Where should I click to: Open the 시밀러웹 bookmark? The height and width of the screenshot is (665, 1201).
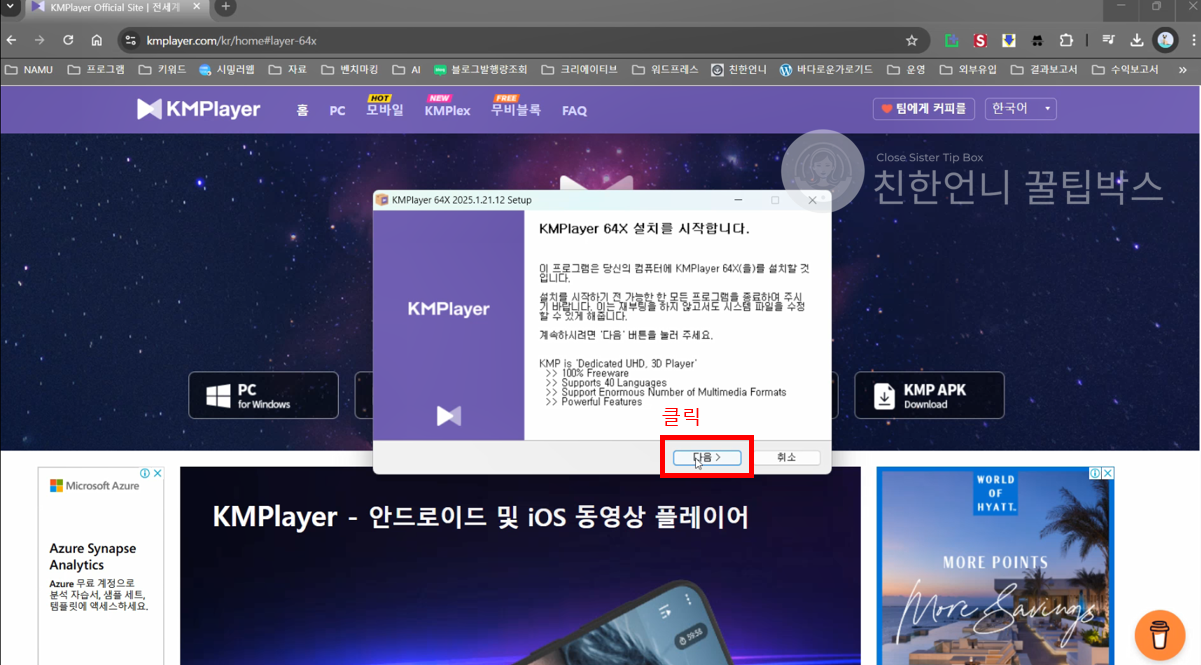227,70
